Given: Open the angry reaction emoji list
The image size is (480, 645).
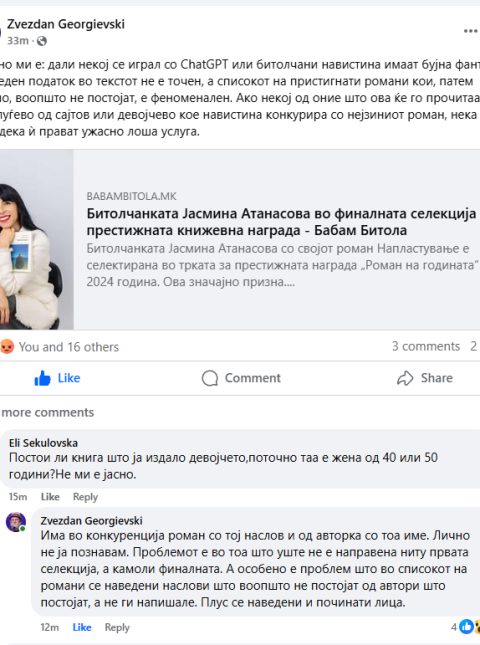Looking at the screenshot, I should pos(7,347).
